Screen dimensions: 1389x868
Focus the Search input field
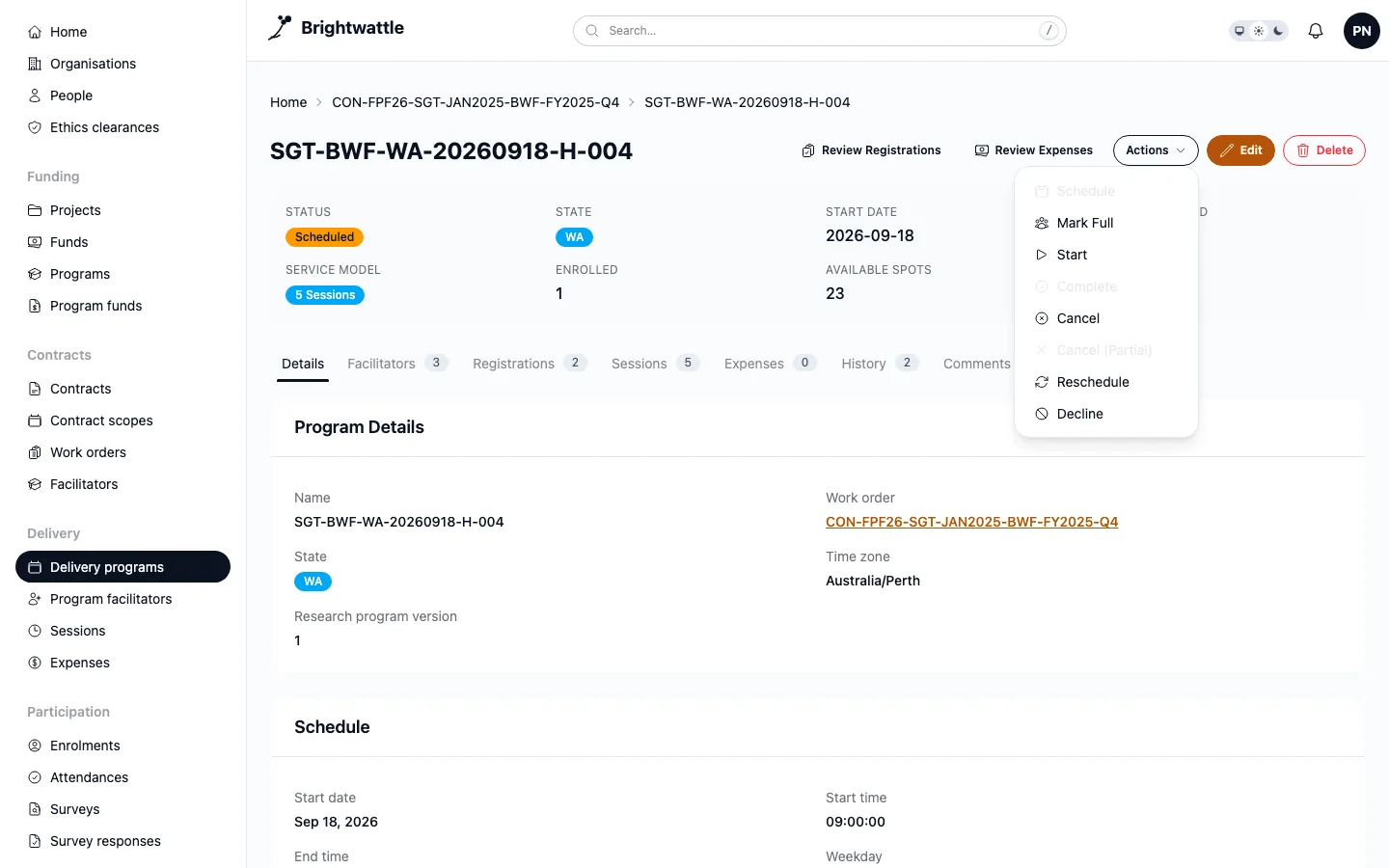click(820, 31)
